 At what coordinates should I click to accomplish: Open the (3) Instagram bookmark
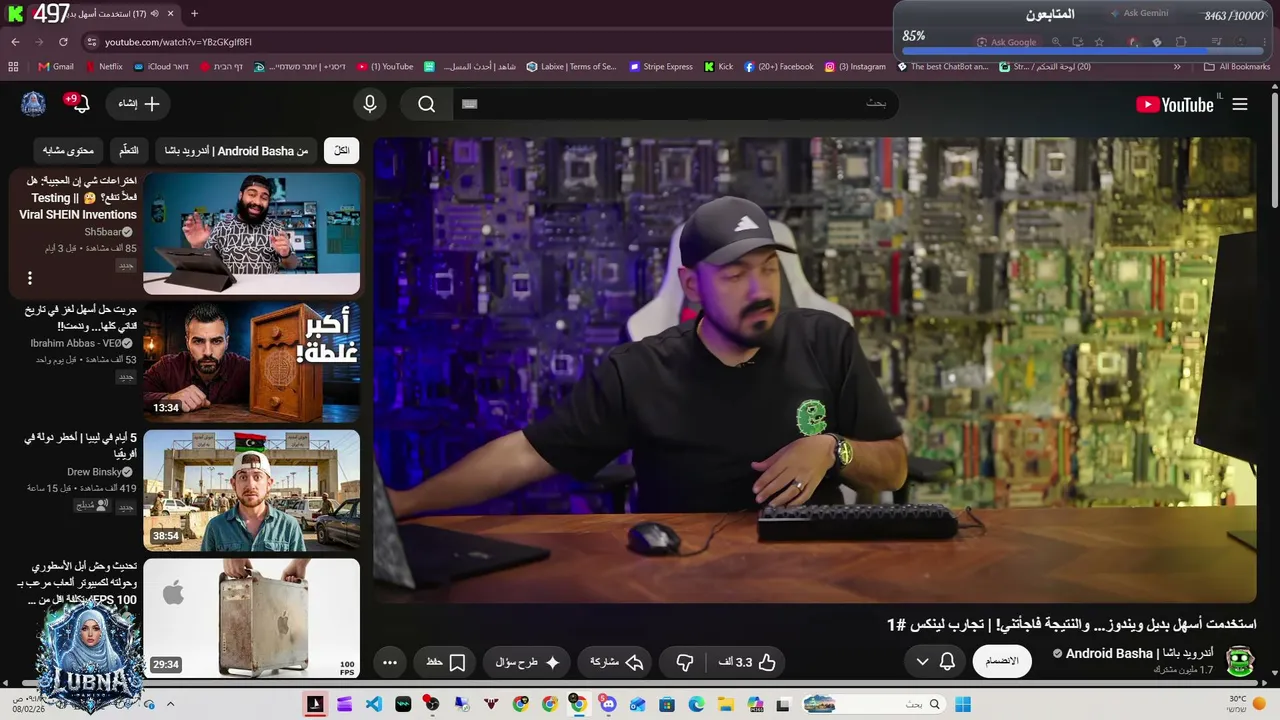855,67
